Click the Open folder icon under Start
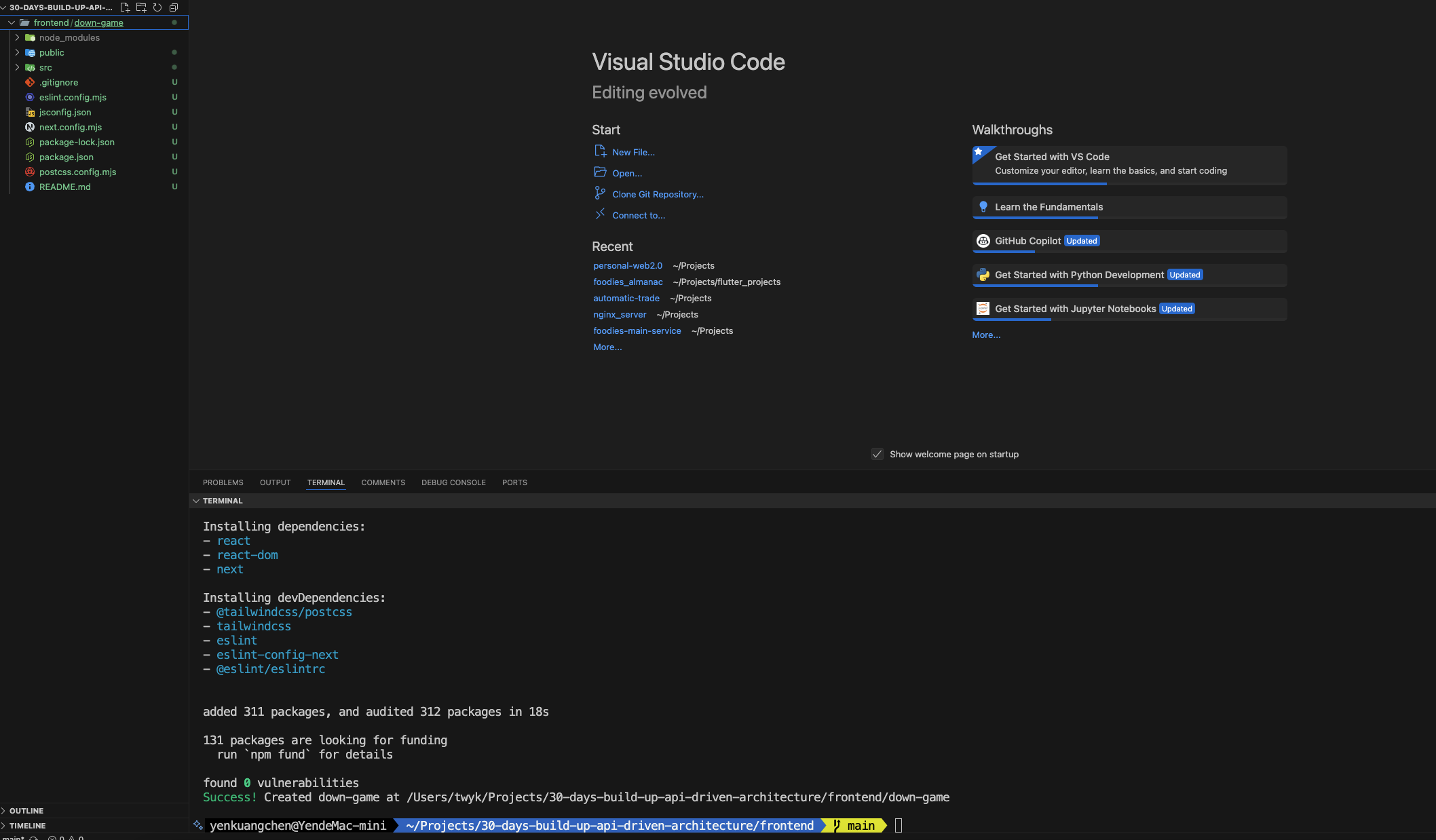The image size is (1436, 840). point(600,172)
